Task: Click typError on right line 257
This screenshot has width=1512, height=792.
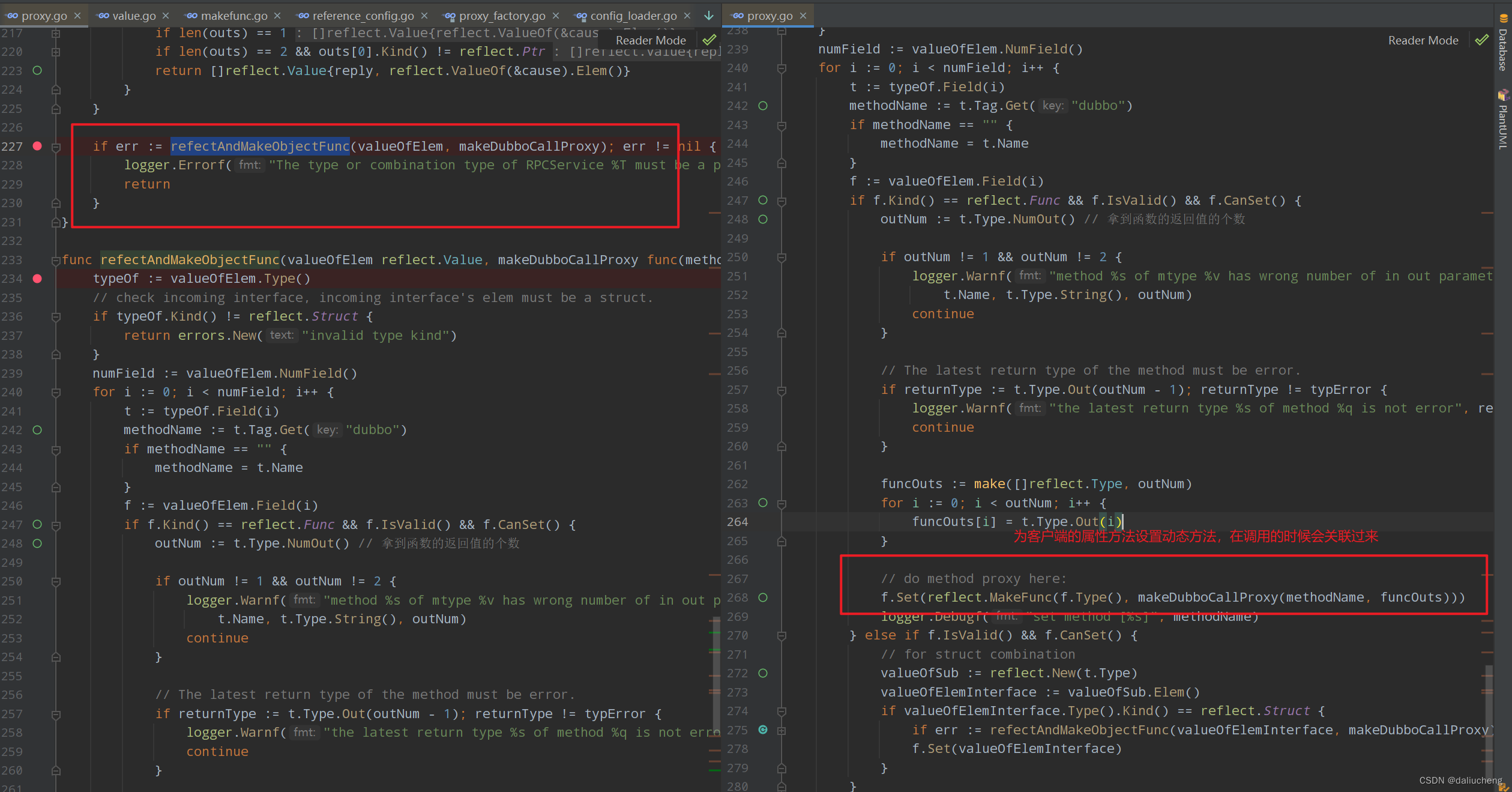Action: (1340, 390)
